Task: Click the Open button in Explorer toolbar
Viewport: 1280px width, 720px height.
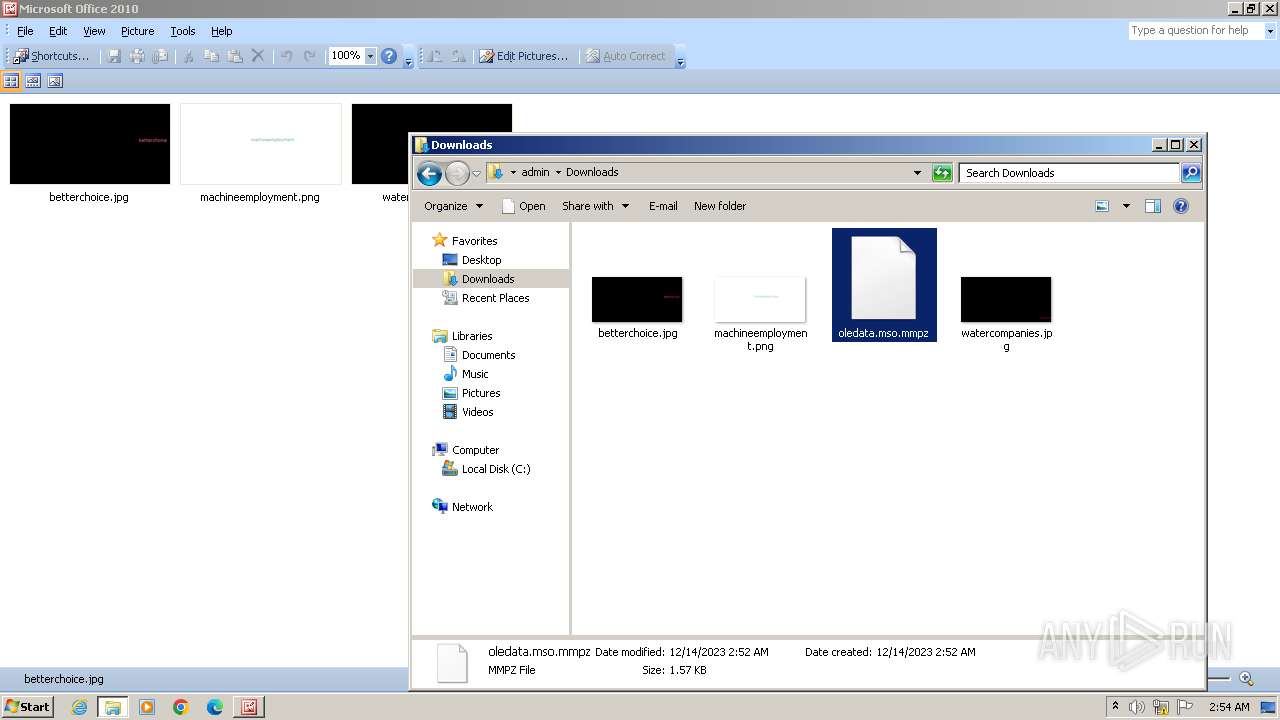Action: coord(524,206)
